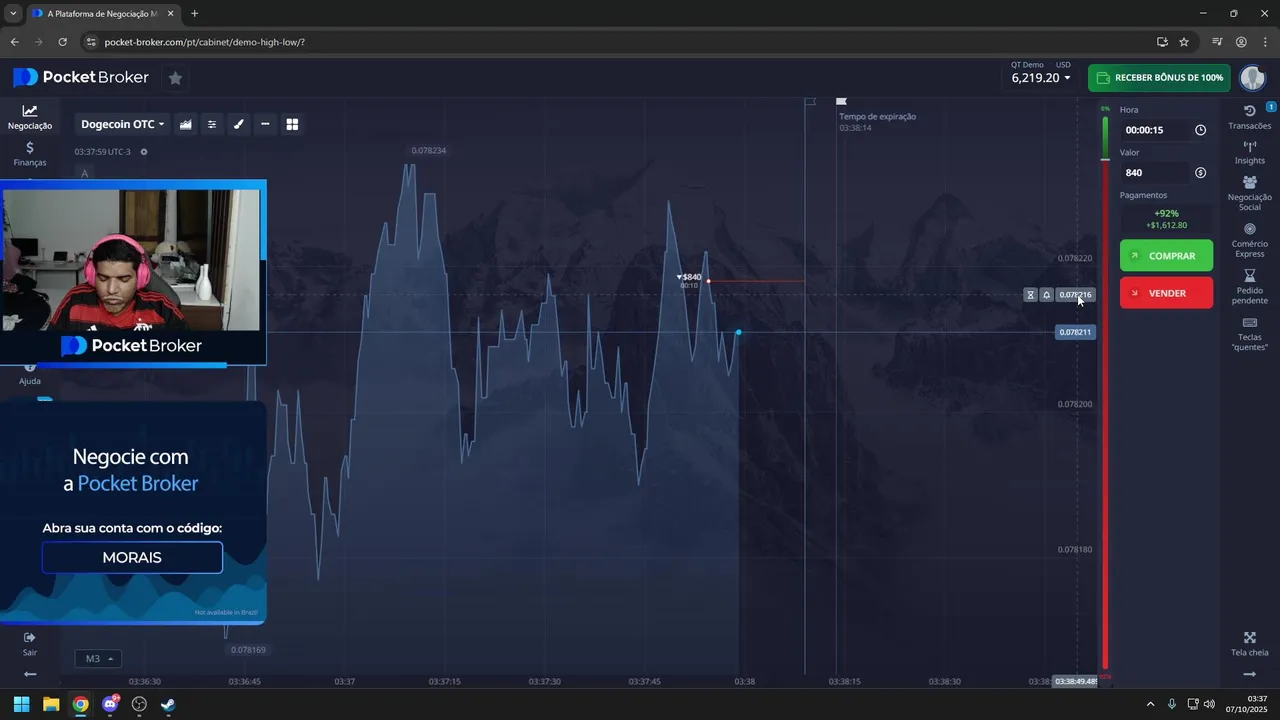Click the horizontal line tool icon
1280x720 pixels.
[265, 124]
